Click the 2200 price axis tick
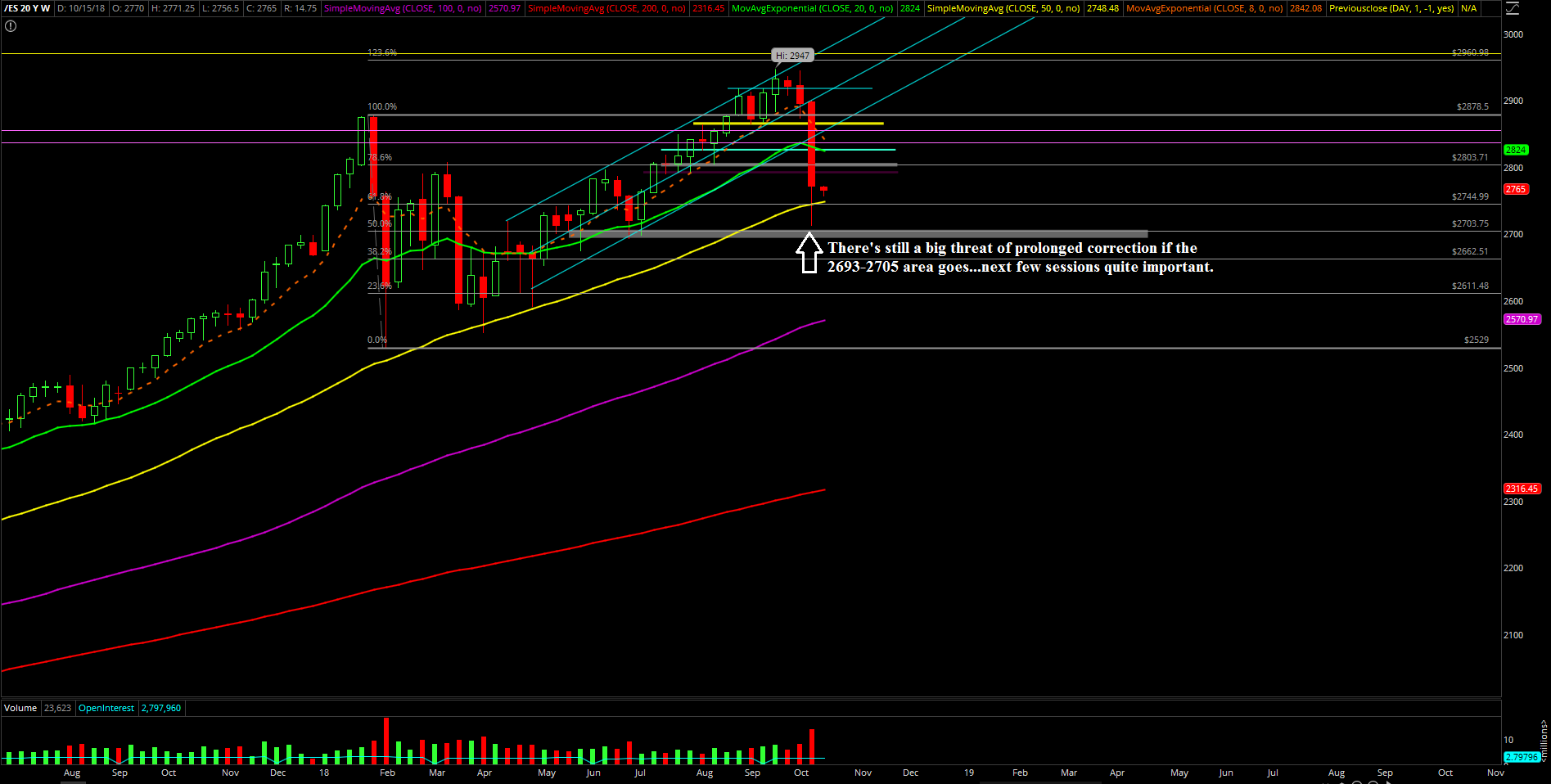The image size is (1551, 784). pos(1513,568)
